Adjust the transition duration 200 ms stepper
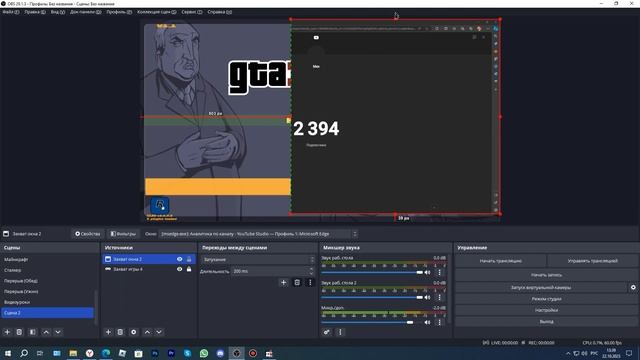The height and width of the screenshot is (360, 640). pyautogui.click(x=311, y=271)
